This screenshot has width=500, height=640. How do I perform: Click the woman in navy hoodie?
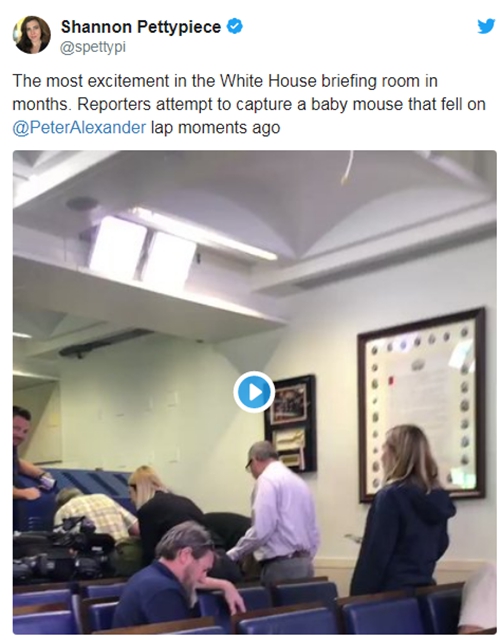tap(403, 510)
